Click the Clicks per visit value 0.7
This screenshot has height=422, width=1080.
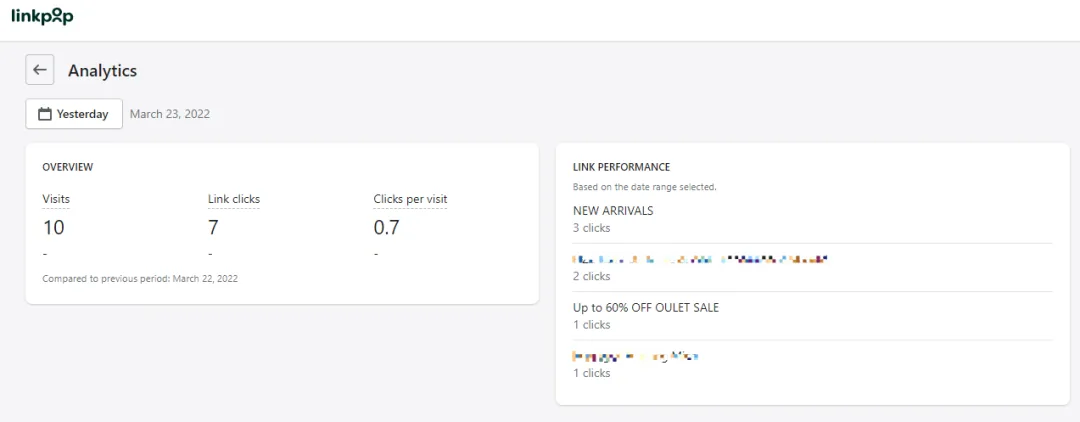(386, 227)
